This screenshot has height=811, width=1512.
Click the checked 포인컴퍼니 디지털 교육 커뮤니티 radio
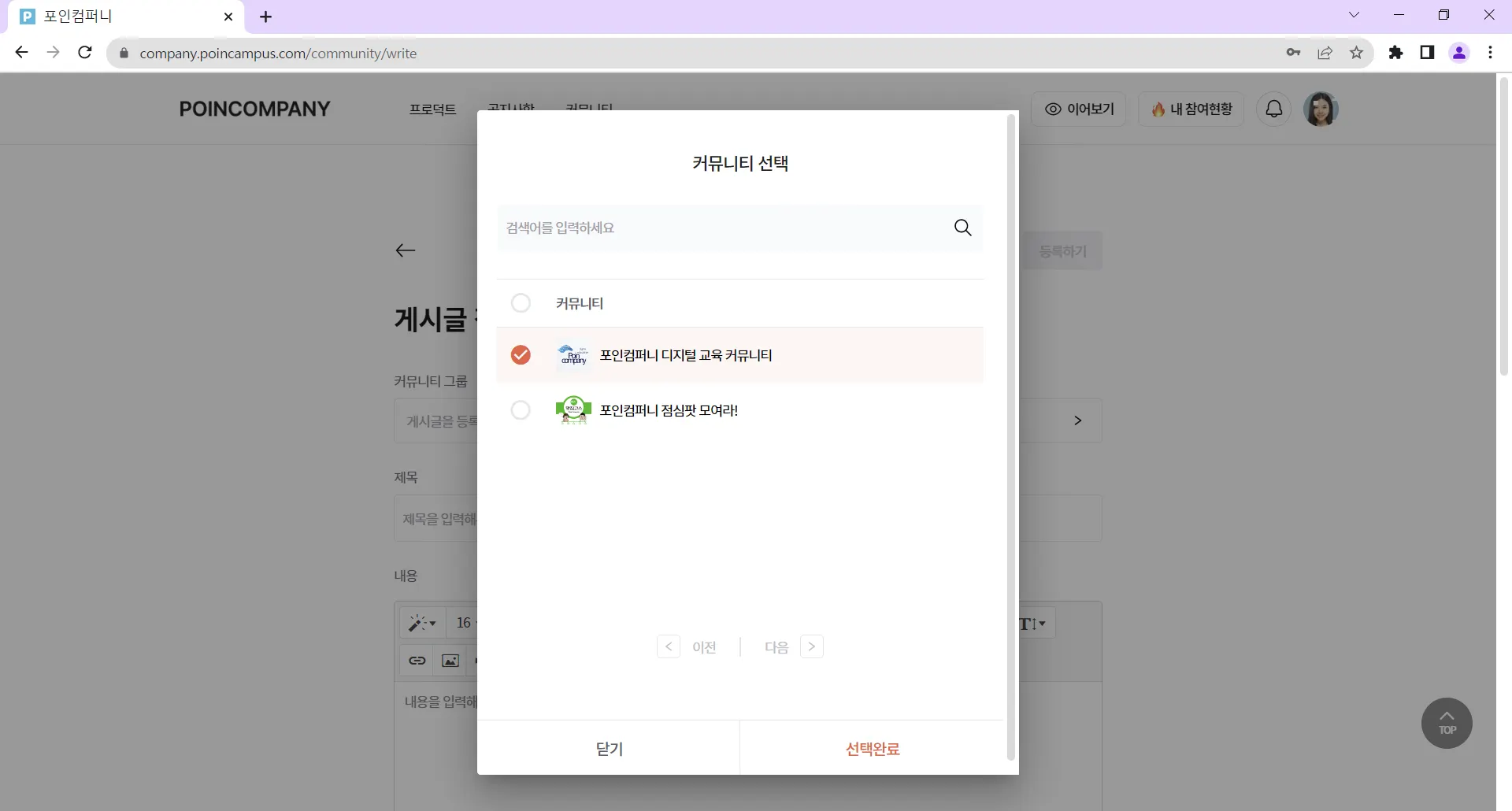[x=521, y=355]
